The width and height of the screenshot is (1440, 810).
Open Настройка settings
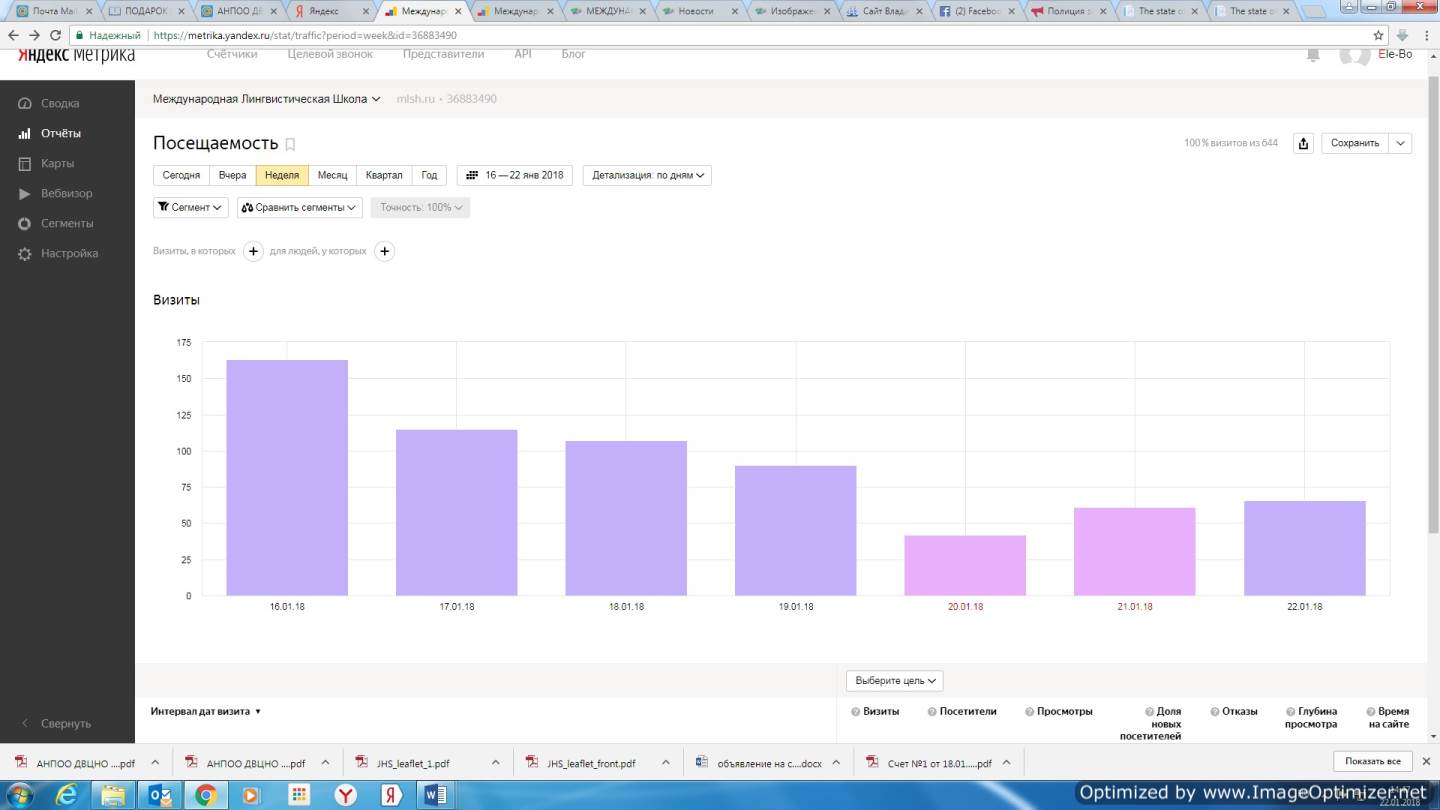click(69, 253)
